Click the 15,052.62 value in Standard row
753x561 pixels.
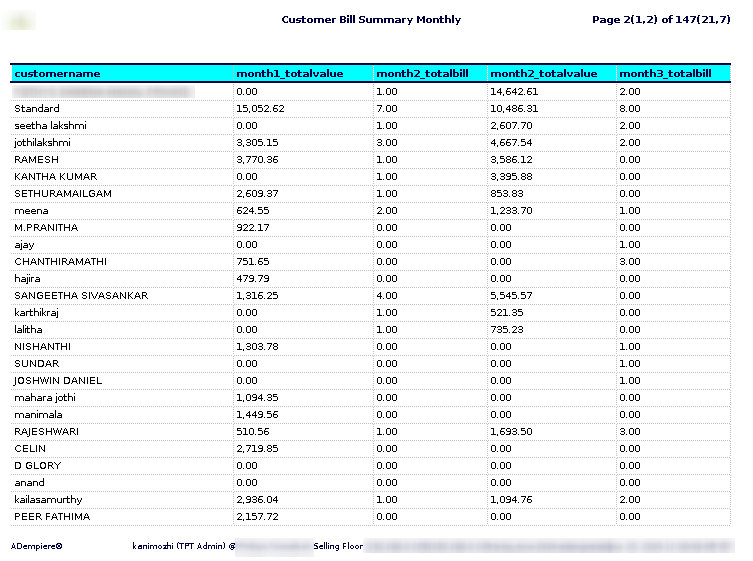click(260, 109)
